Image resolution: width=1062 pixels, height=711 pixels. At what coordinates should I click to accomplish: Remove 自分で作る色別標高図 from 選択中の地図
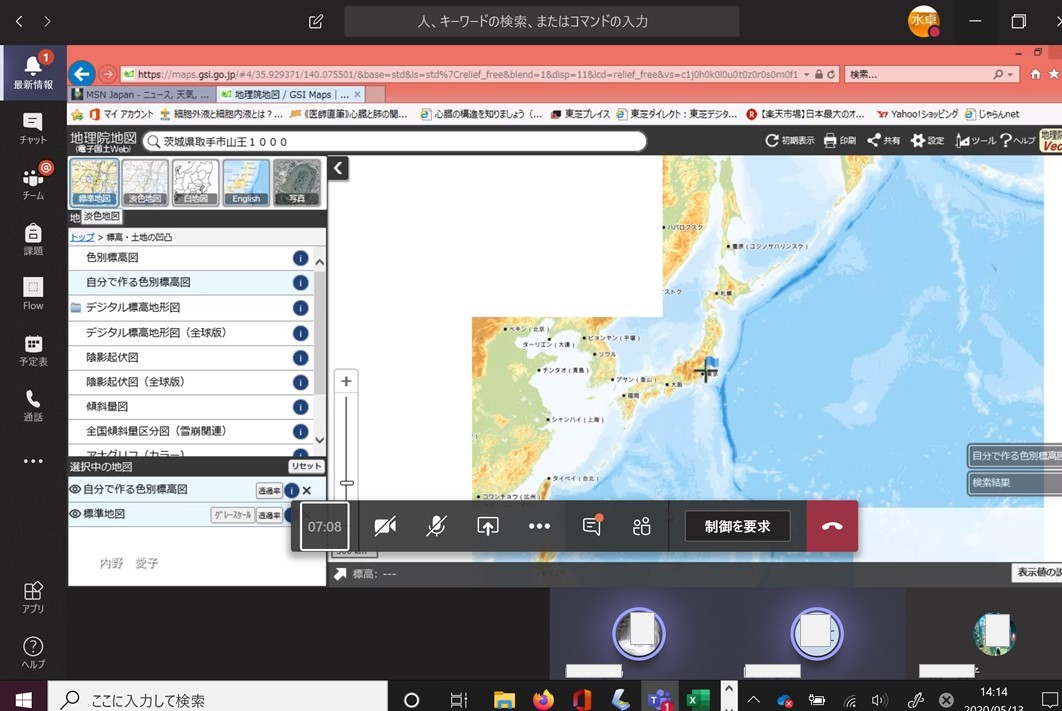307,490
